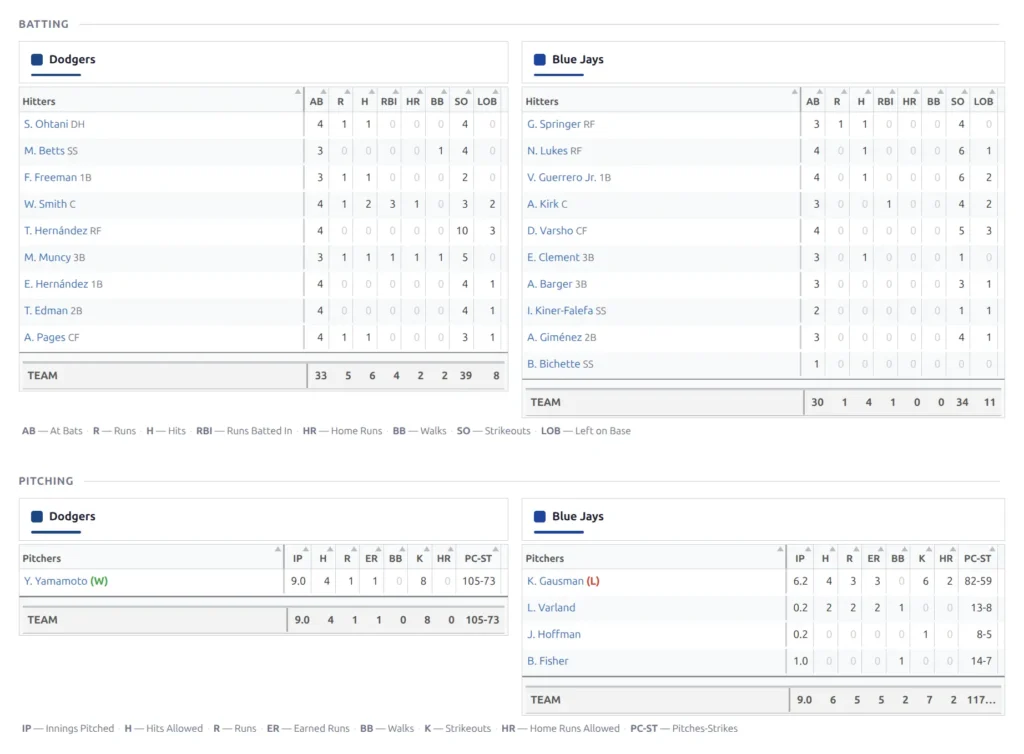
Task: Click the BATTING section heading
Action: point(44,24)
